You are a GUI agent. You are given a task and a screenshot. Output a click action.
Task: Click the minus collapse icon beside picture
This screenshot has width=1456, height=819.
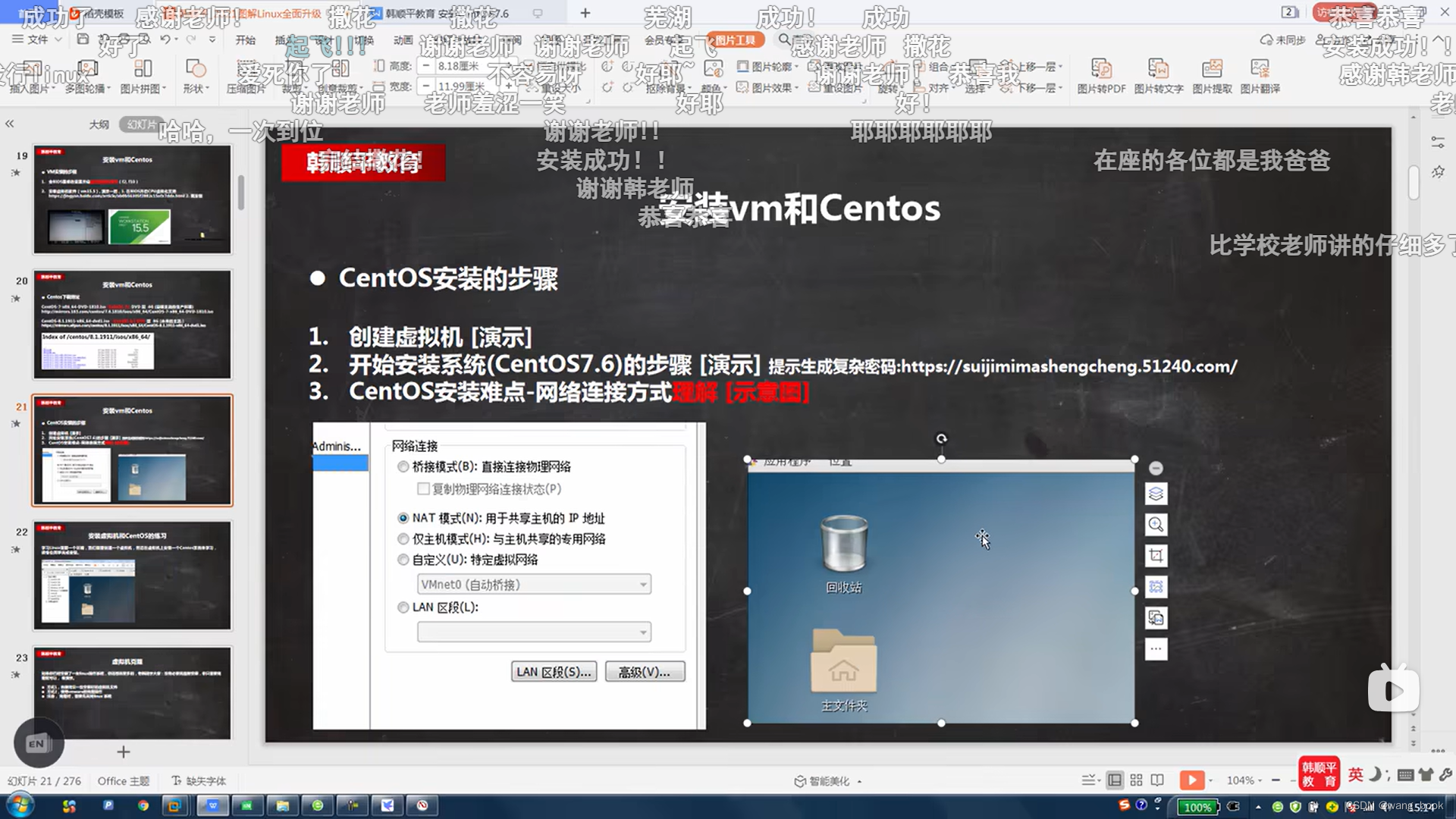[1156, 469]
